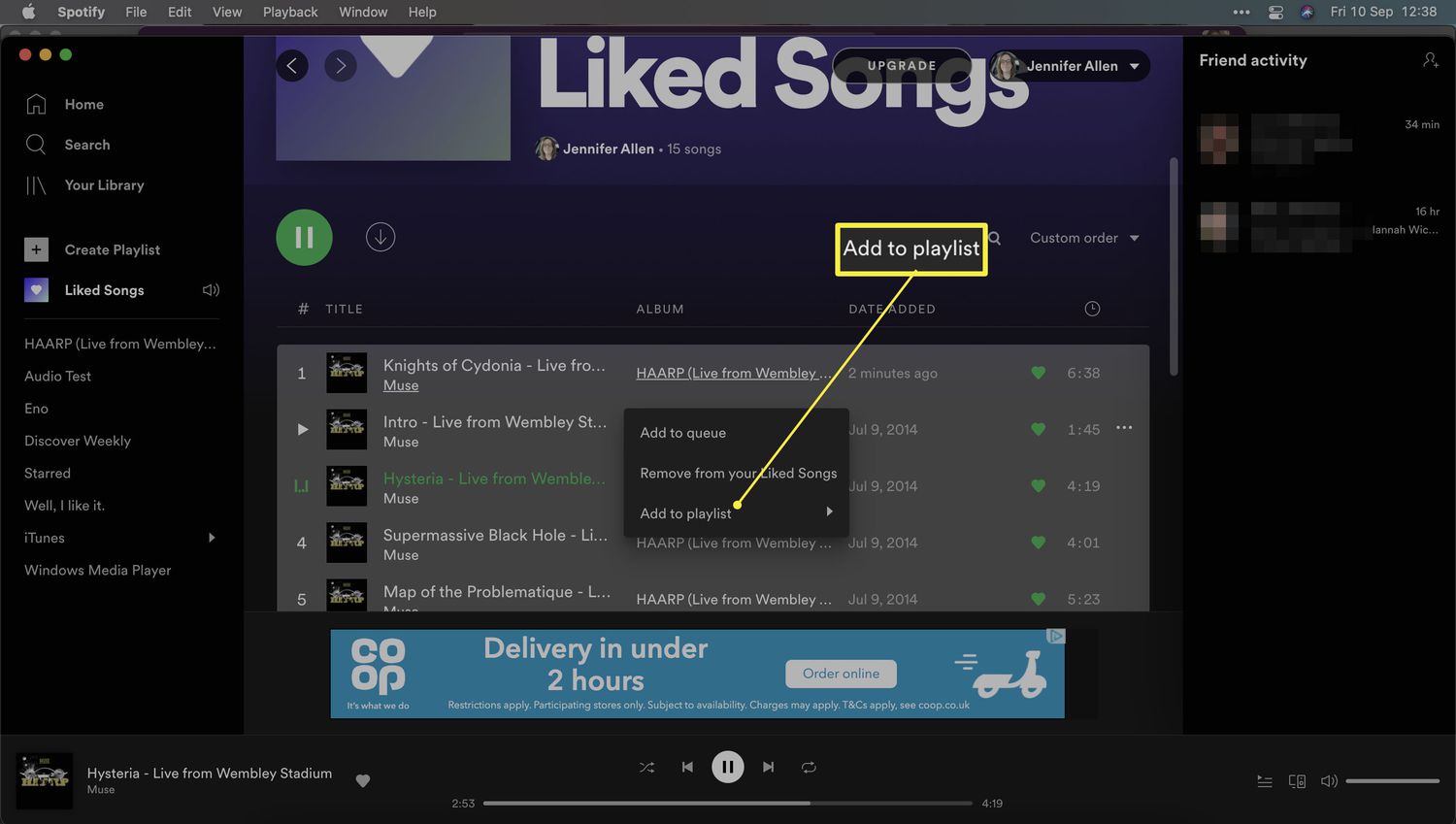
Task: Pause using the player bar button
Action: coord(728,767)
